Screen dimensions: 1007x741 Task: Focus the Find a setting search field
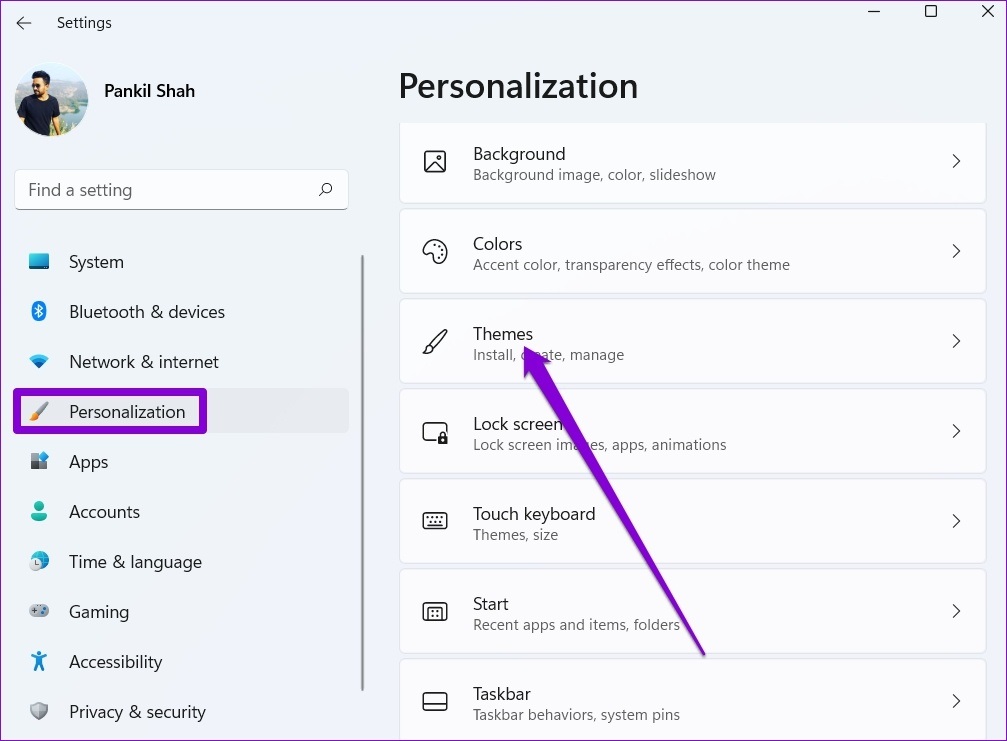[x=181, y=189]
